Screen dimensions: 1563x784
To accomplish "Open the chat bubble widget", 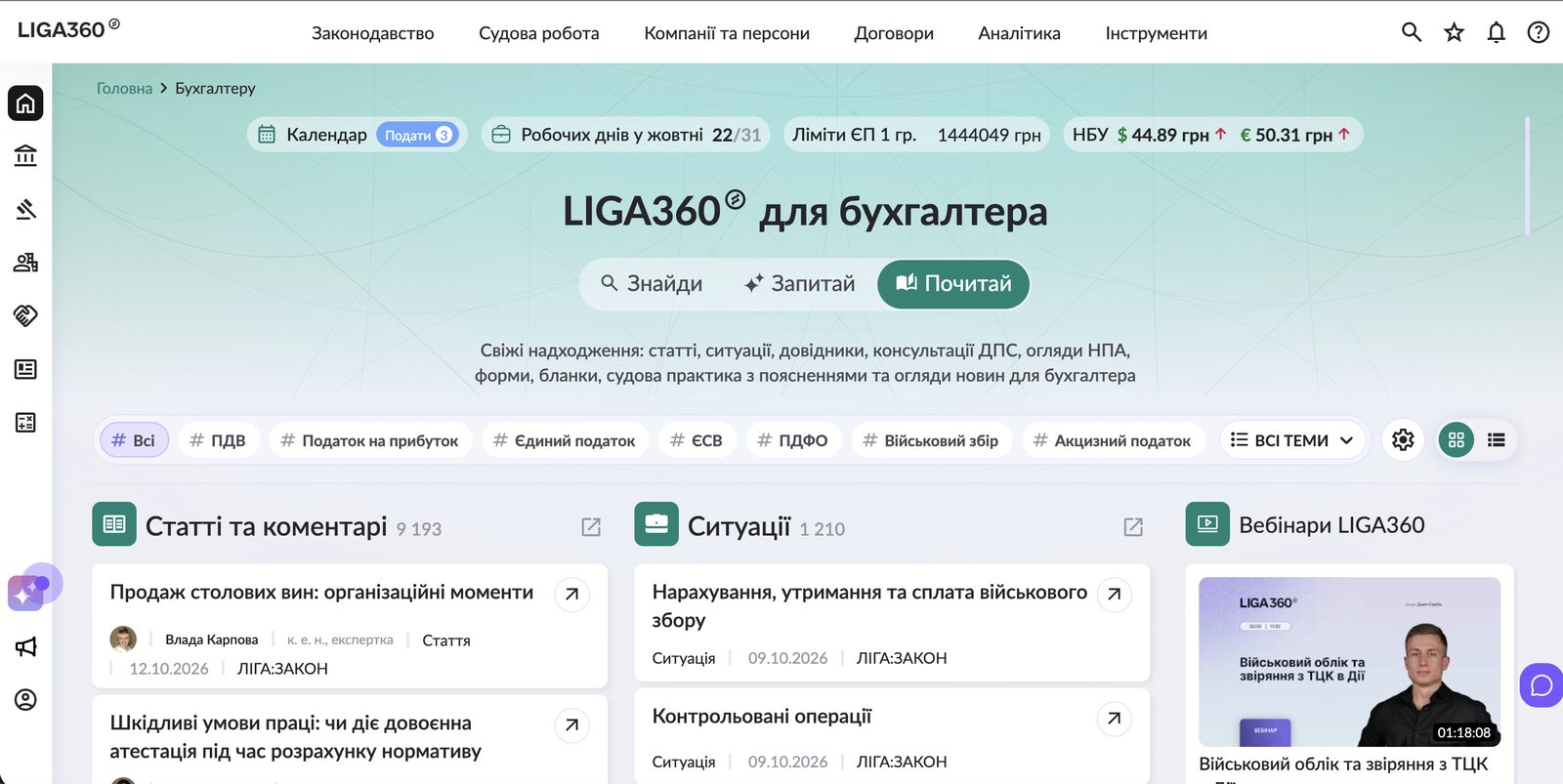I will 1542,685.
